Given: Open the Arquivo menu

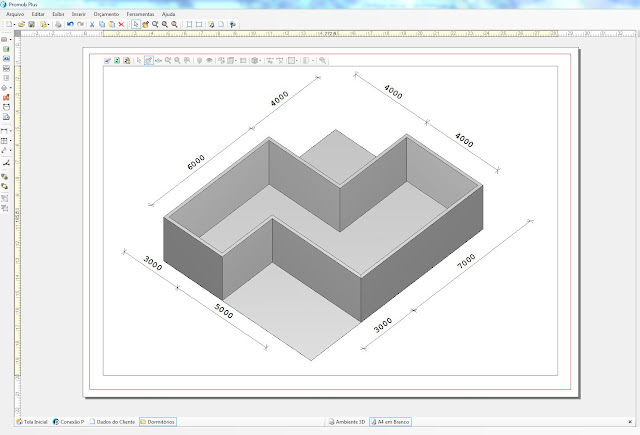Looking at the screenshot, I should pos(15,14).
